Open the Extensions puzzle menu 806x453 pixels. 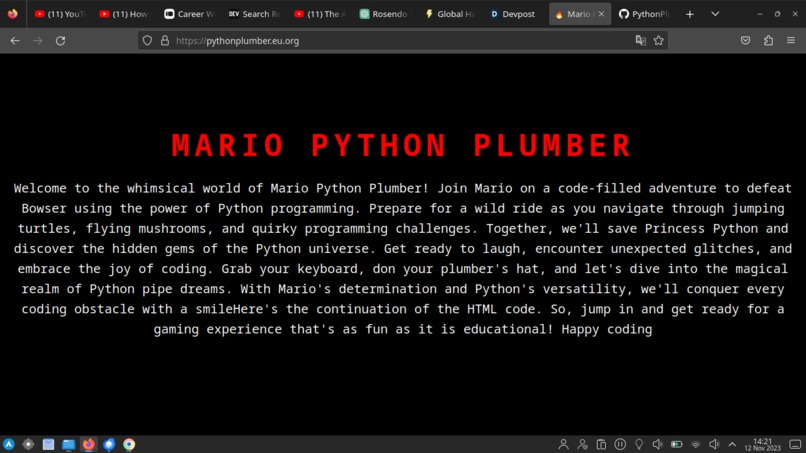point(768,41)
